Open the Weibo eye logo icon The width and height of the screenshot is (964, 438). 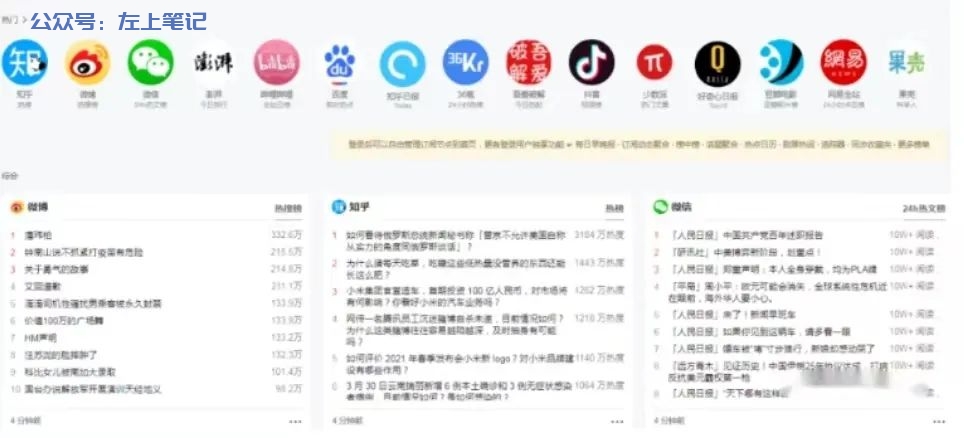[88, 62]
